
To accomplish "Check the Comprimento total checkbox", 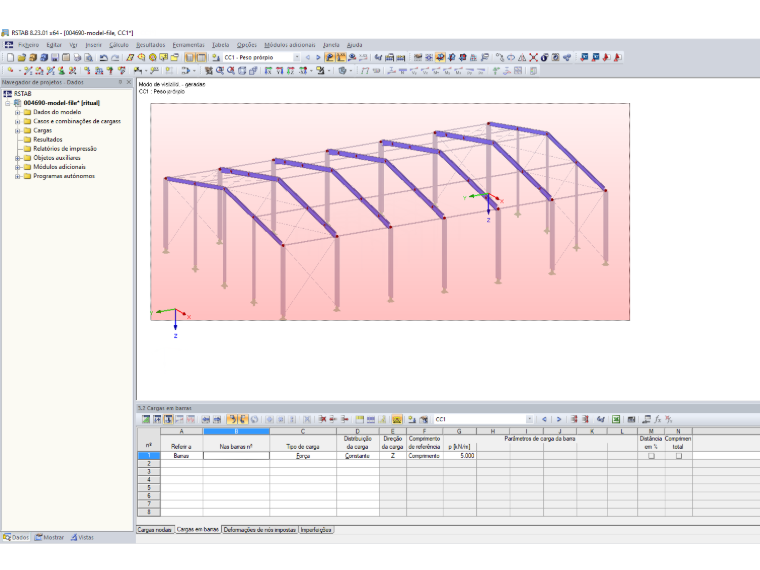I will 679,456.
